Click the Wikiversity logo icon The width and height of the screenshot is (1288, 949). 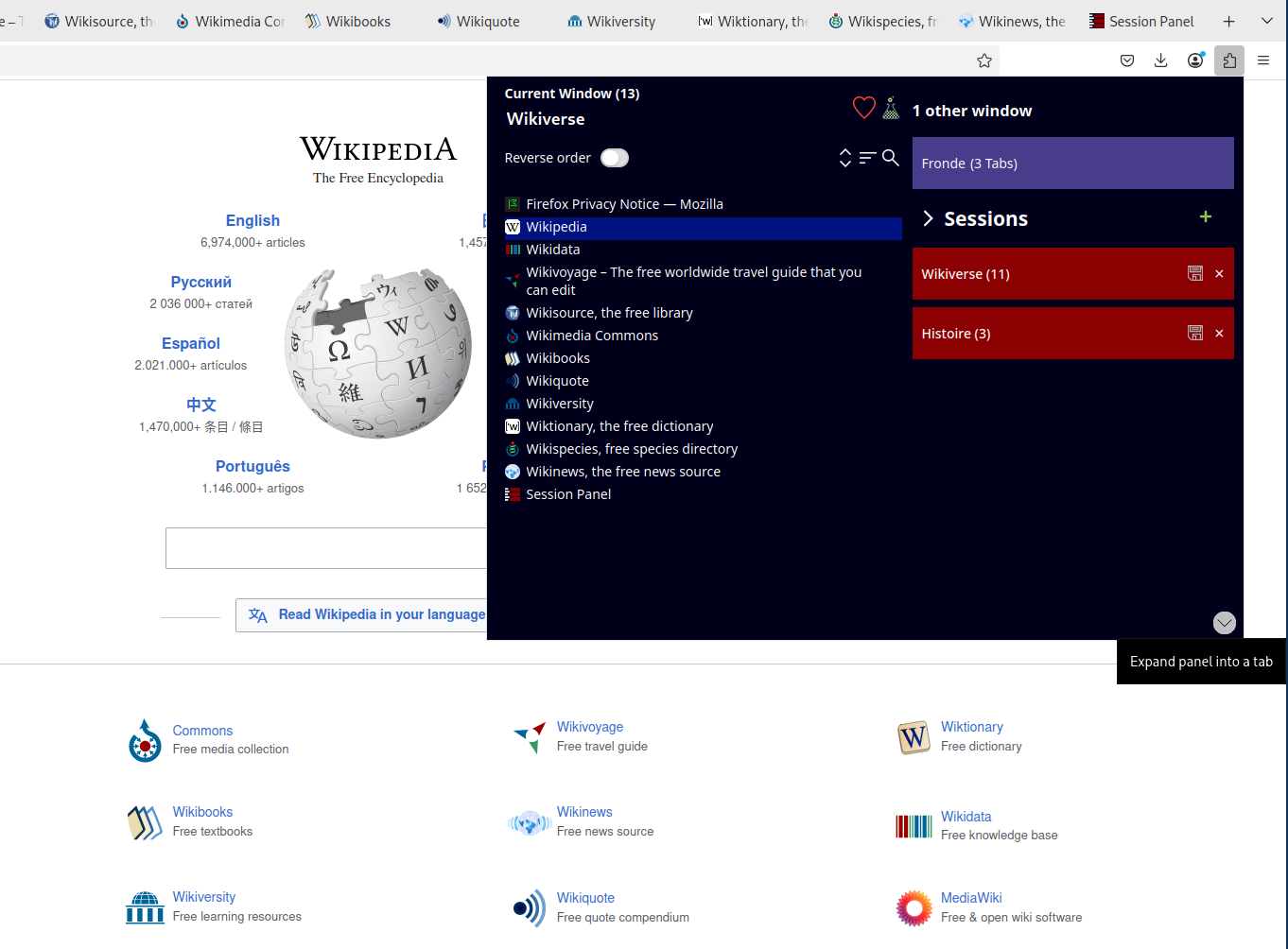tap(145, 907)
